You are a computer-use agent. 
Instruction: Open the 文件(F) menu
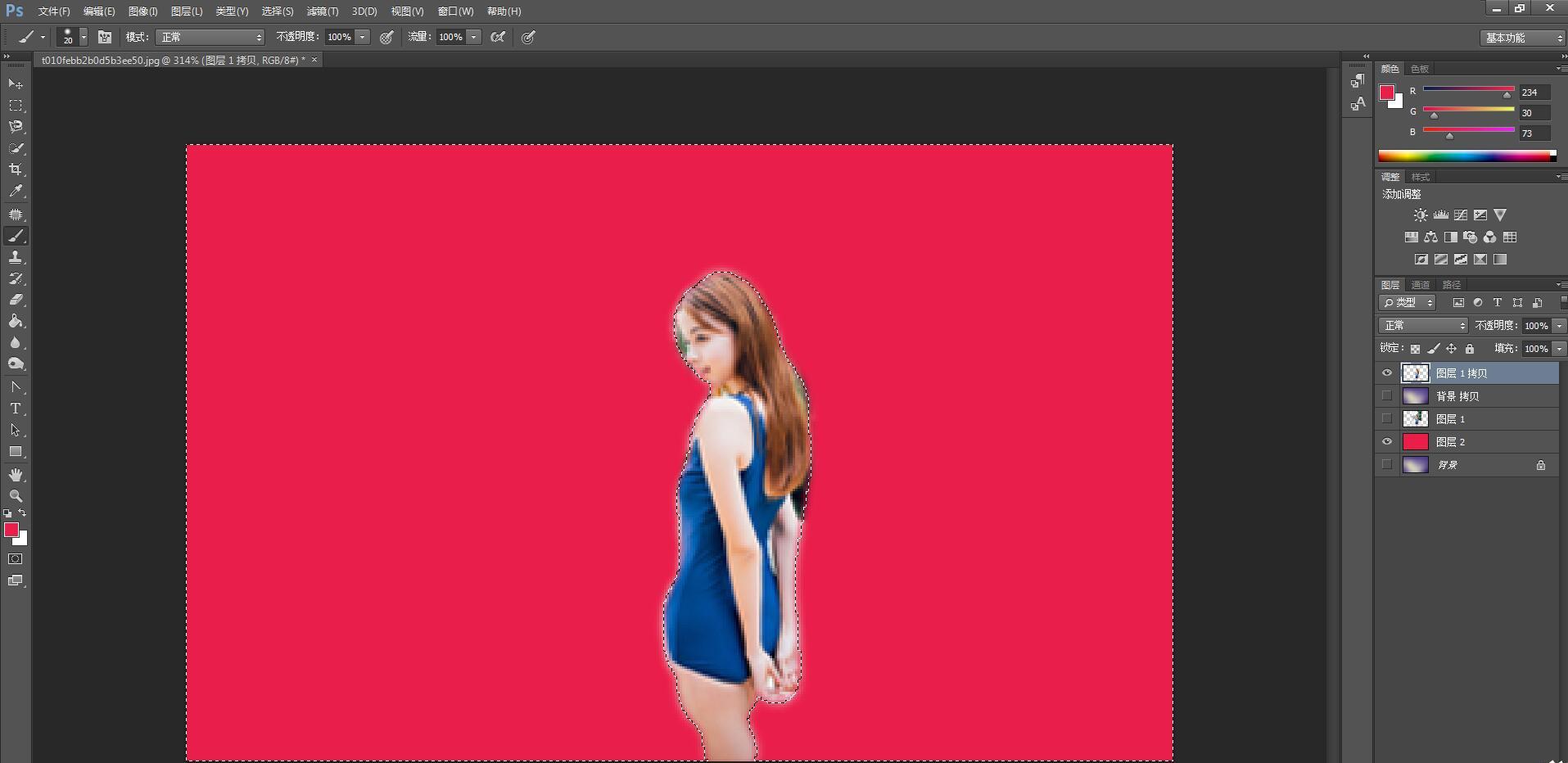(x=54, y=11)
